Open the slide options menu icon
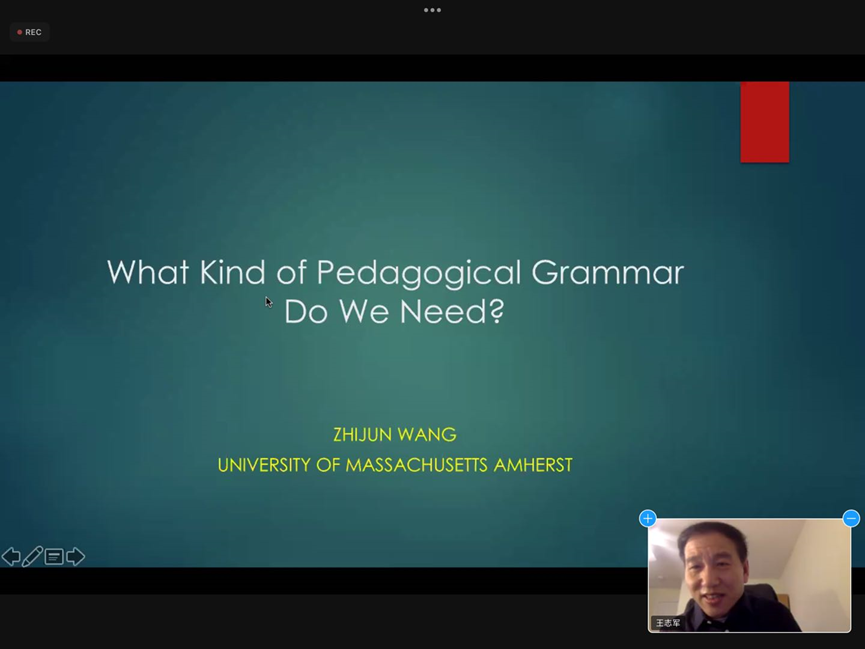865x649 pixels. (54, 557)
